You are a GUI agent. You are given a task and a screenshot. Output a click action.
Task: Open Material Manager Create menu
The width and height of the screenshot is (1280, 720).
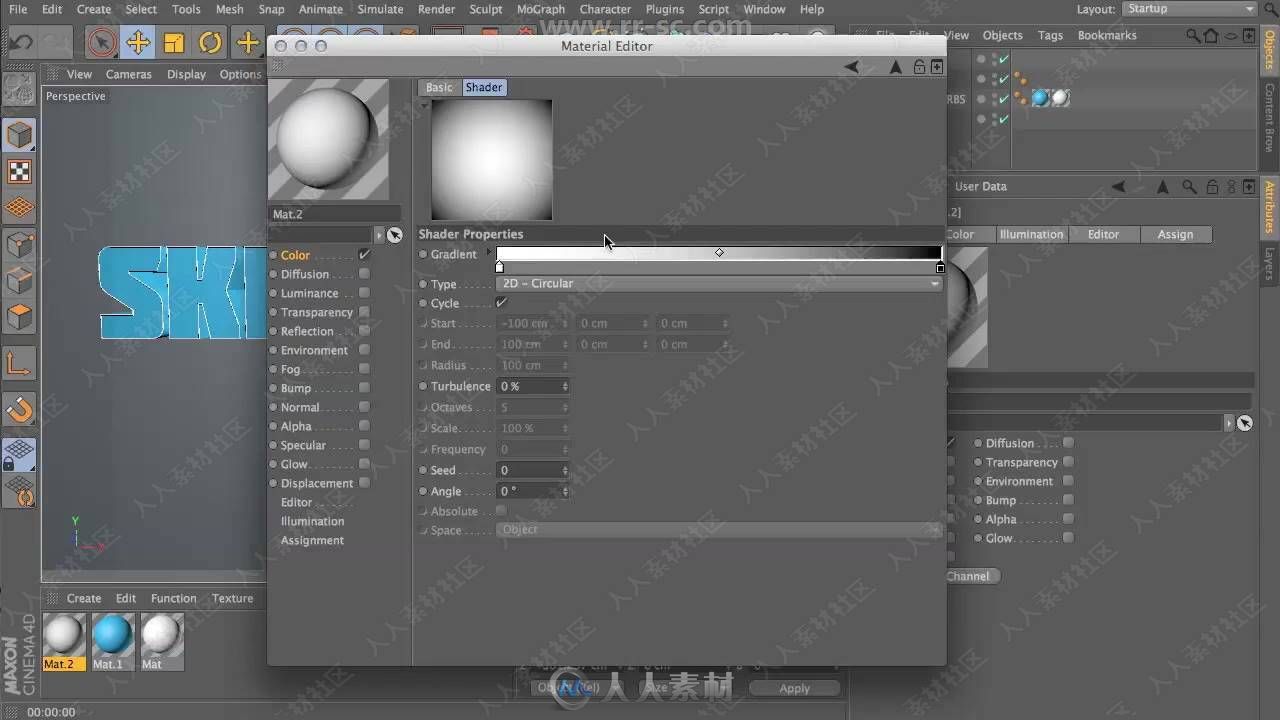click(x=84, y=598)
